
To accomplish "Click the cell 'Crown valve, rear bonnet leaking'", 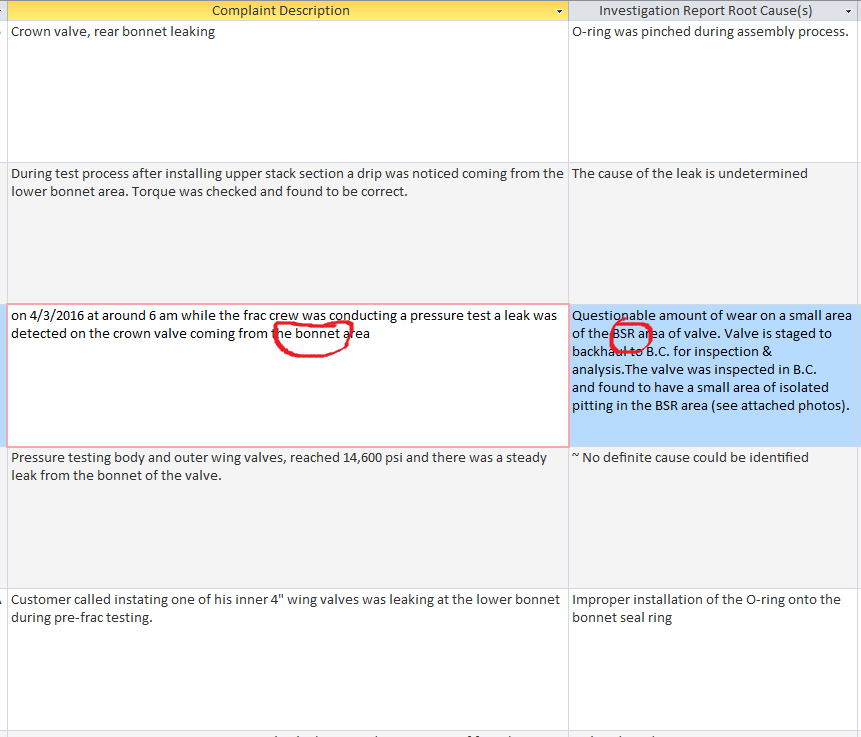I will [x=288, y=91].
